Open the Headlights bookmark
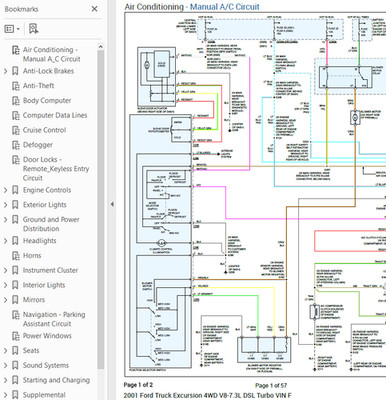Image resolution: width=386 pixels, height=400 pixels. pos(39,241)
